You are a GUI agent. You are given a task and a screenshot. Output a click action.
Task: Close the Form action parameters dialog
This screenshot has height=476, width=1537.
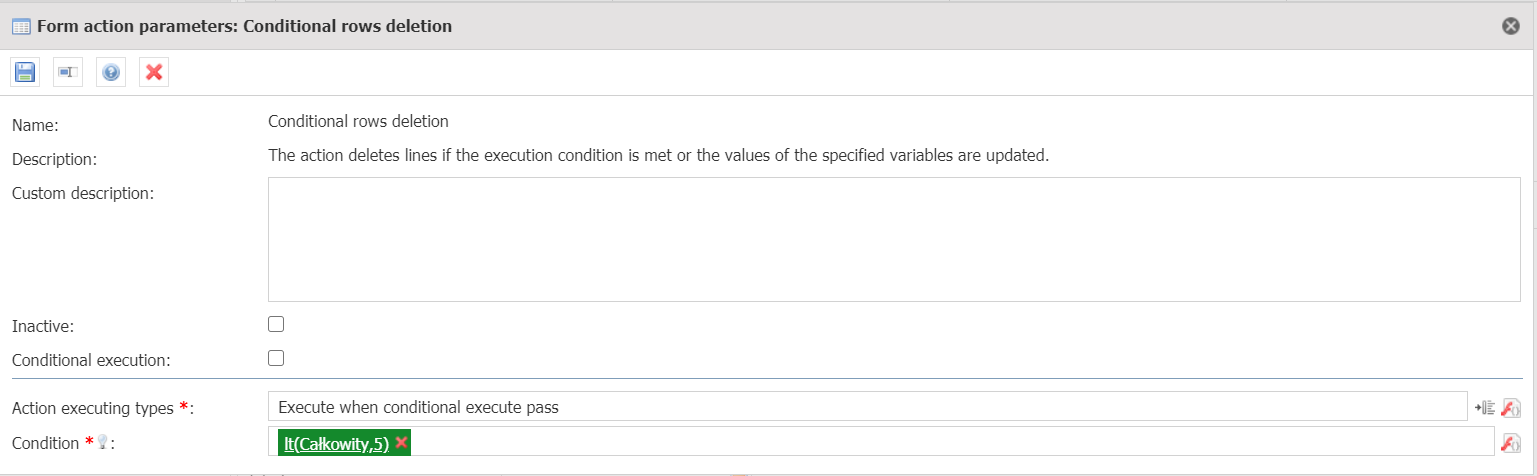point(1511,26)
